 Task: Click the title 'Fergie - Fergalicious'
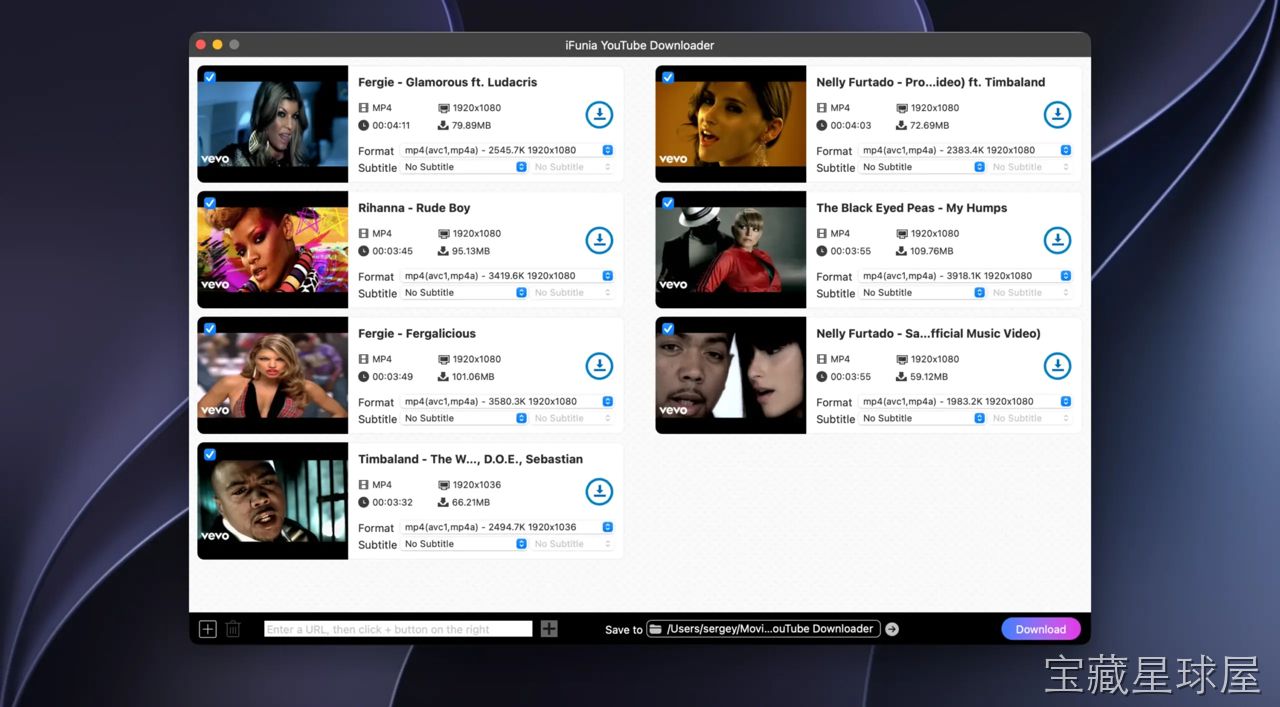417,333
